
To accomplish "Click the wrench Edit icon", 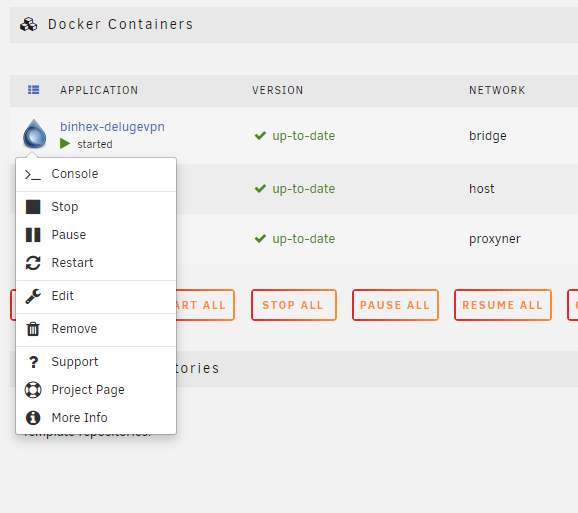I will click(33, 296).
